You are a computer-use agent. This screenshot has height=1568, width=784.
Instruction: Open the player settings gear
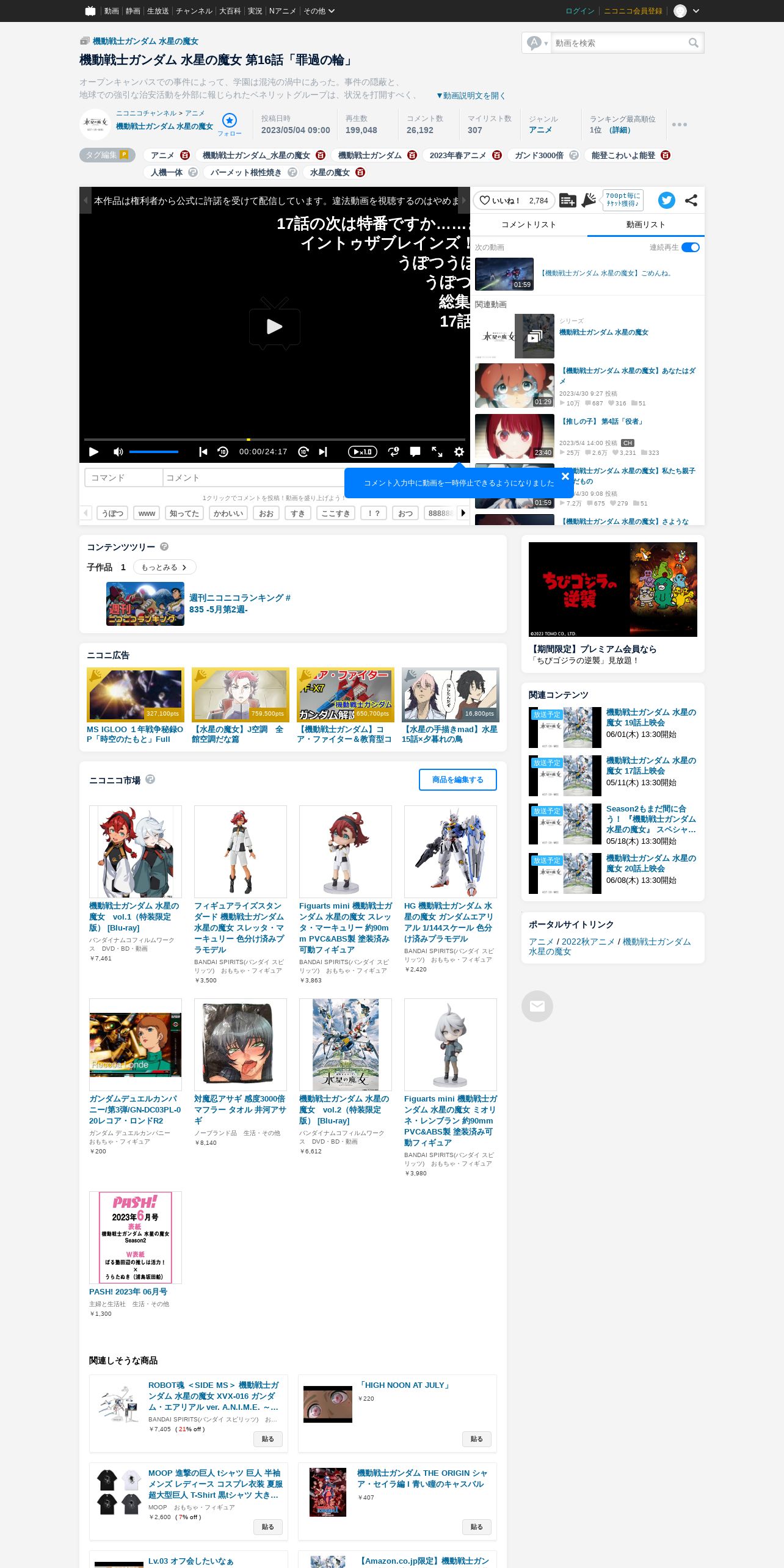coord(459,452)
